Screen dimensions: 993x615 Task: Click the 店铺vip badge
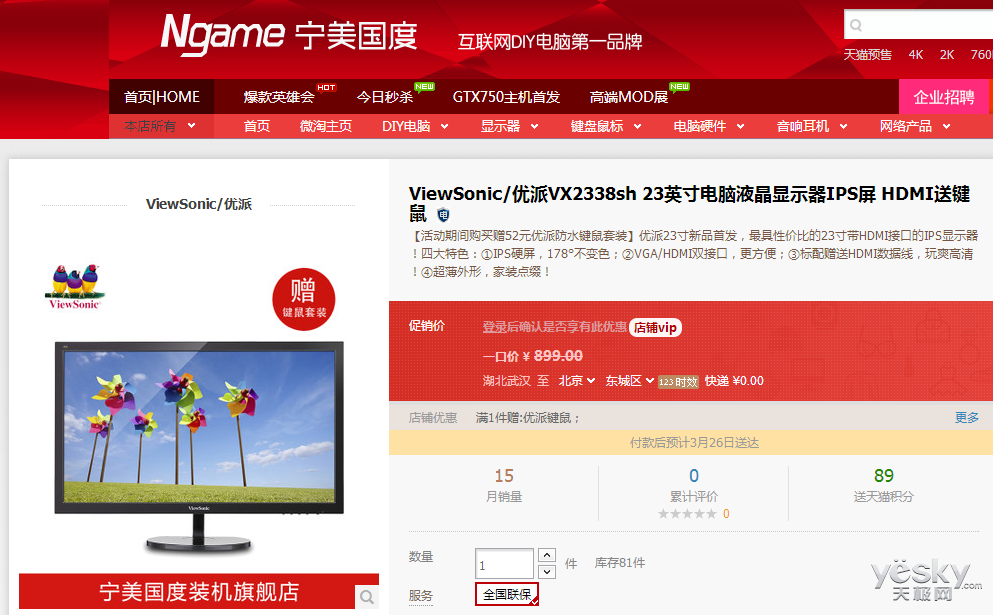click(x=655, y=327)
